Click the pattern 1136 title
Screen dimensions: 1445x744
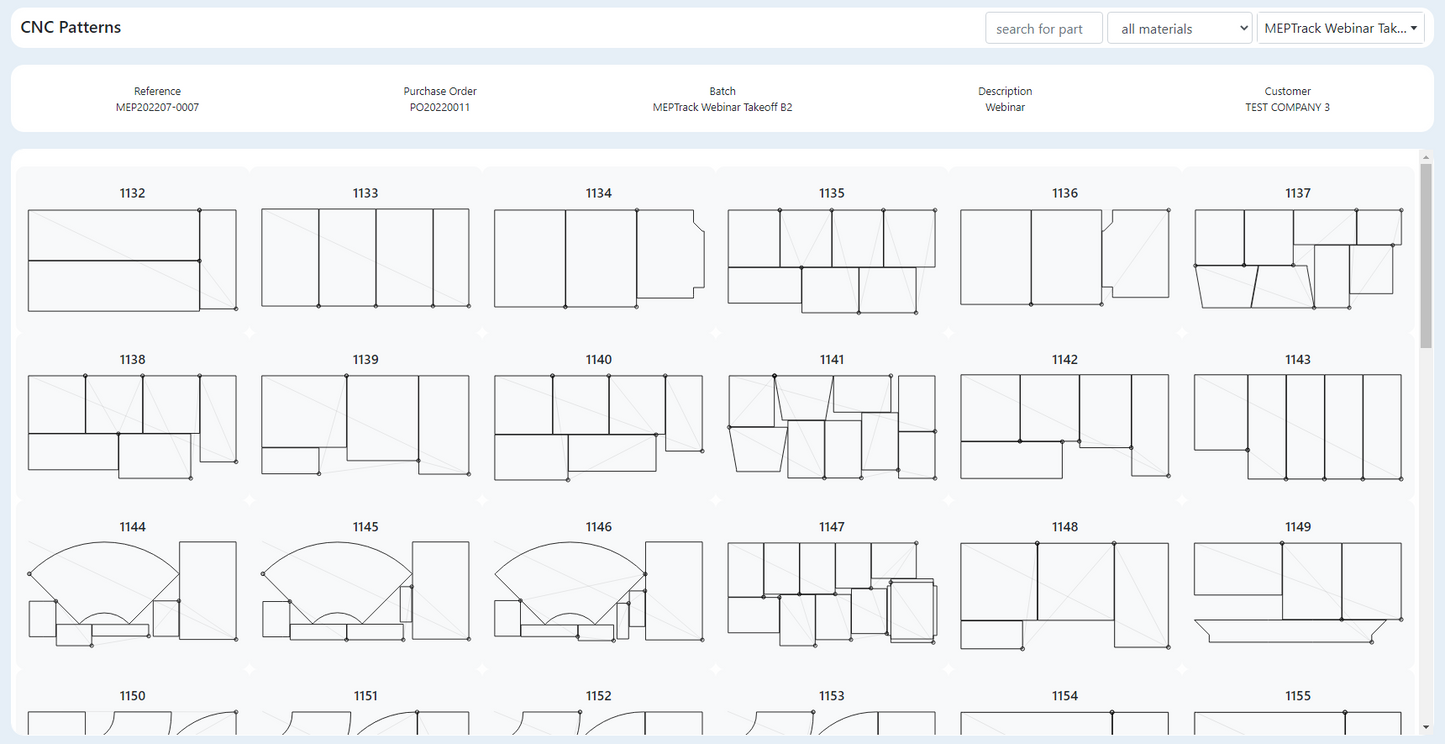click(1064, 193)
